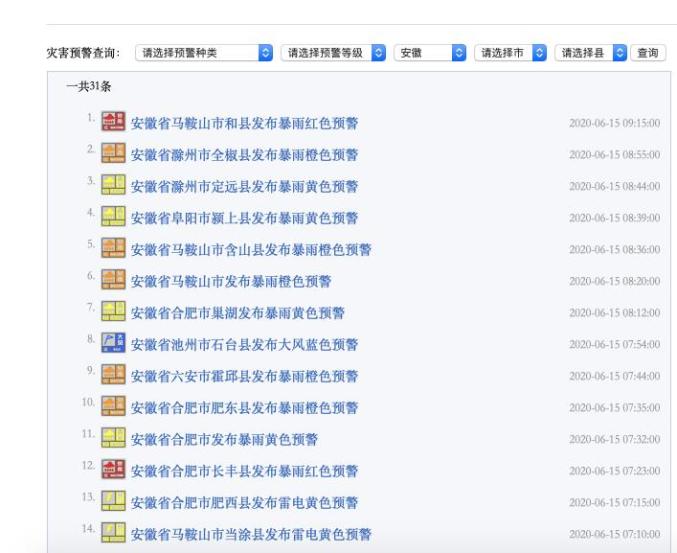Open link 安徽省马鞍山市发布暴雨橙色预警
This screenshot has height=553, width=677.
tap(231, 281)
